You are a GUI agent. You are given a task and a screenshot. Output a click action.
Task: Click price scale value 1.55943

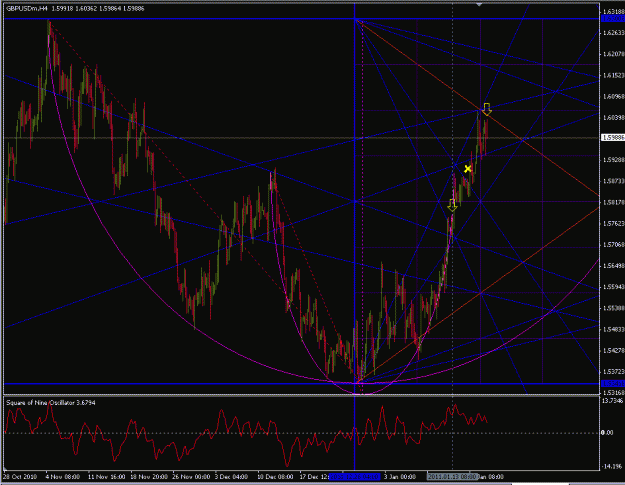coord(614,287)
